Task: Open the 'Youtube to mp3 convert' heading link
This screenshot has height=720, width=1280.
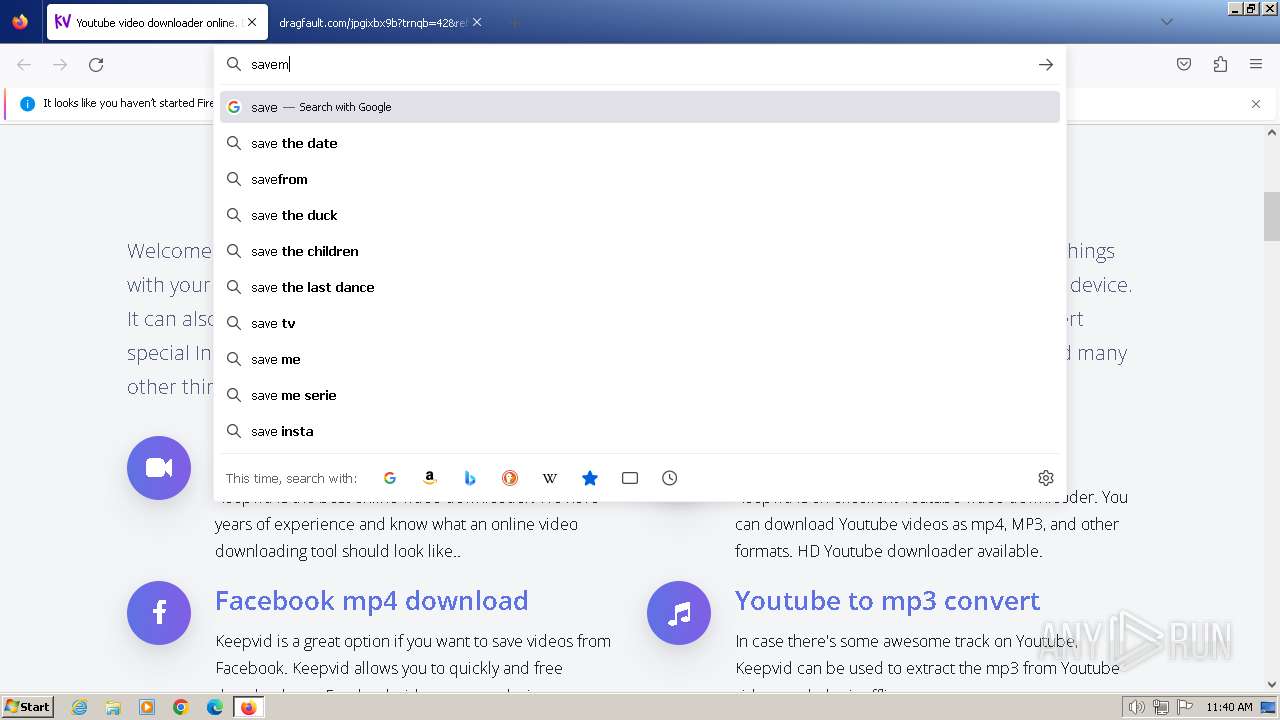Action: (x=888, y=600)
